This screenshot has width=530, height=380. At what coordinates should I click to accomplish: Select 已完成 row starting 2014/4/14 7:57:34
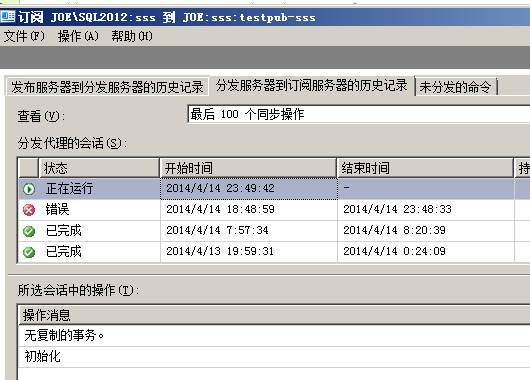click(x=274, y=231)
